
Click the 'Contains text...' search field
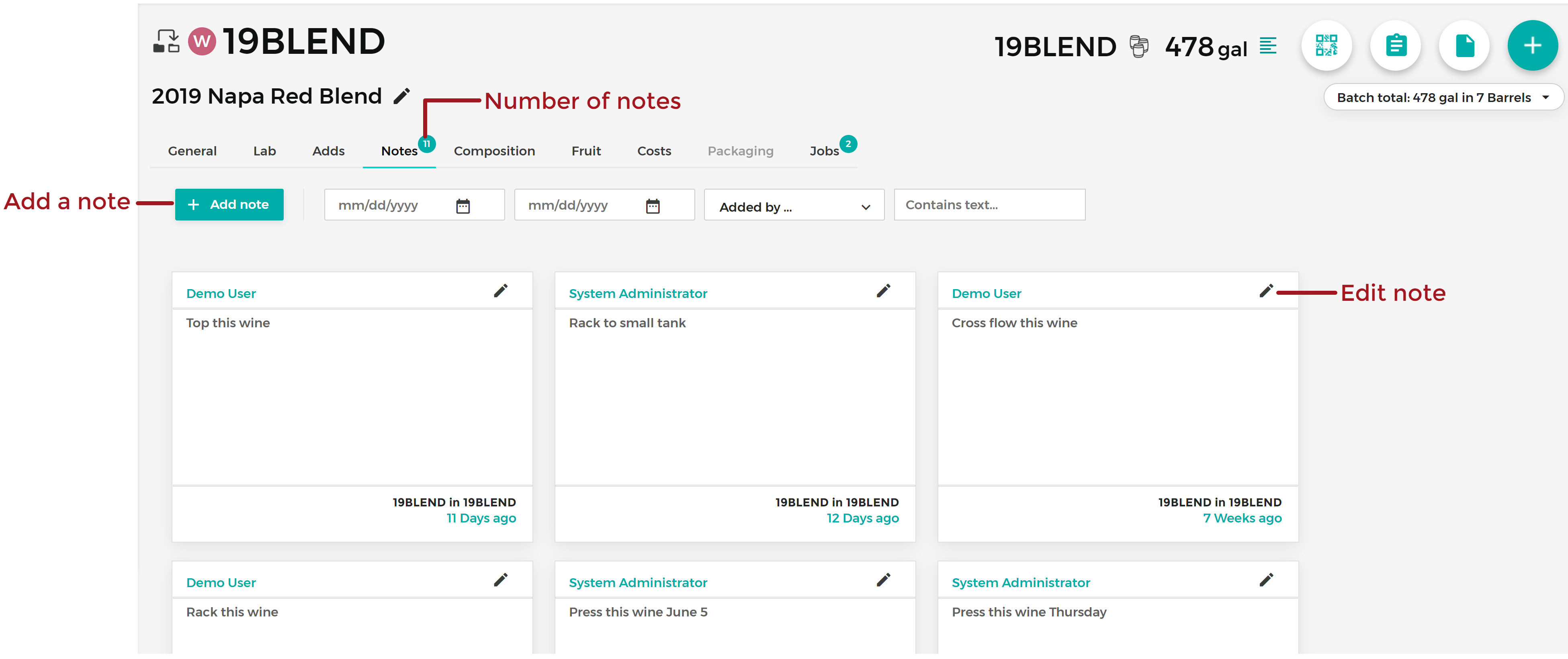coord(989,204)
